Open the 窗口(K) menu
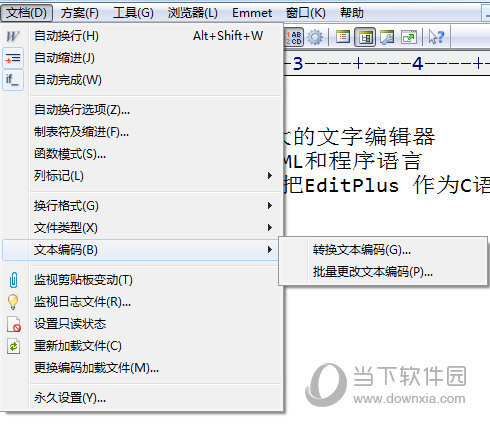This screenshot has height=428, width=490. point(306,13)
